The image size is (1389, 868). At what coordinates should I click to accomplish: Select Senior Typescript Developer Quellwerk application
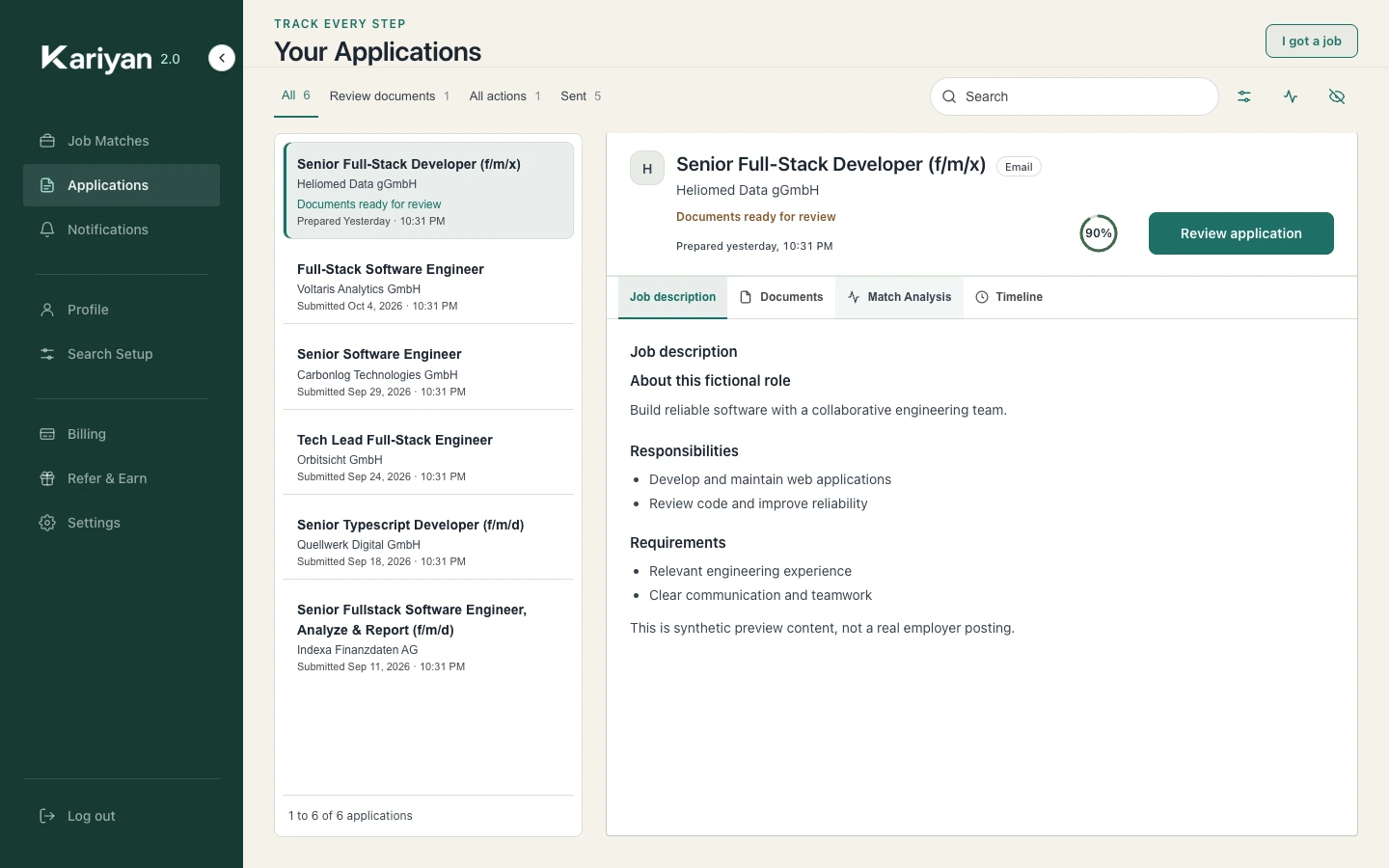[x=428, y=541]
